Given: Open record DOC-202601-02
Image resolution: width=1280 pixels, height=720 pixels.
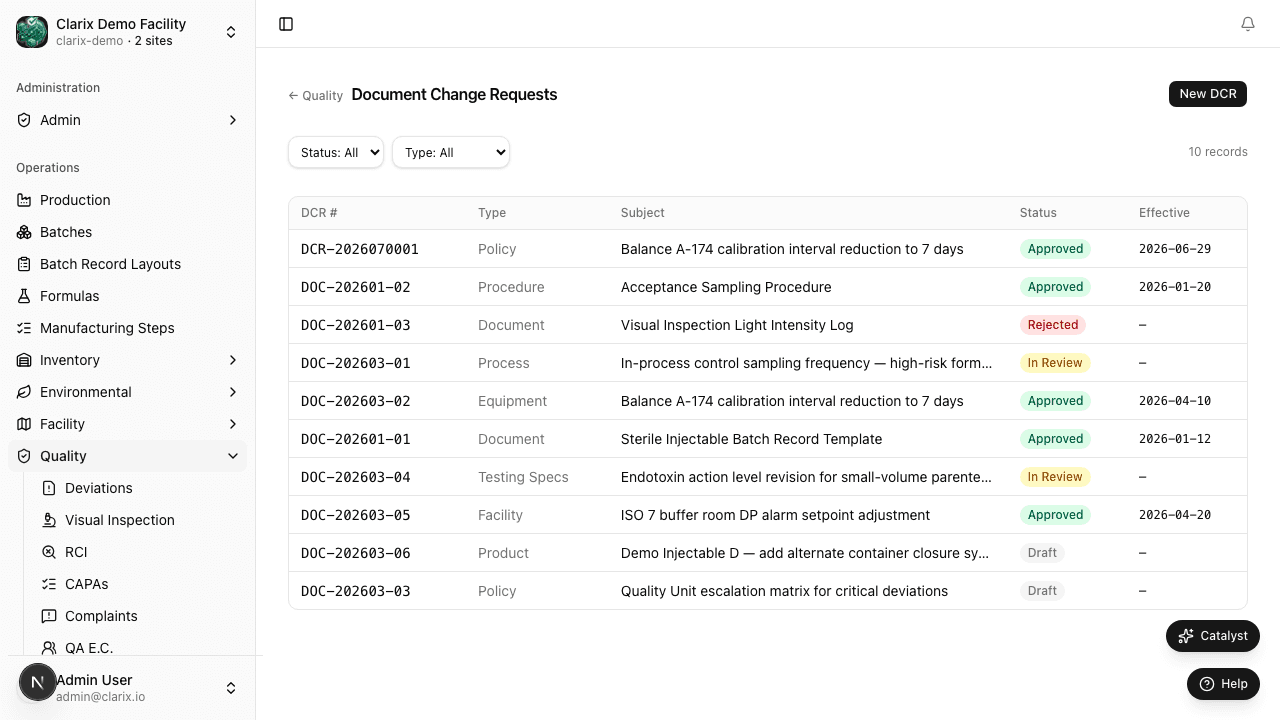Looking at the screenshot, I should [x=356, y=287].
